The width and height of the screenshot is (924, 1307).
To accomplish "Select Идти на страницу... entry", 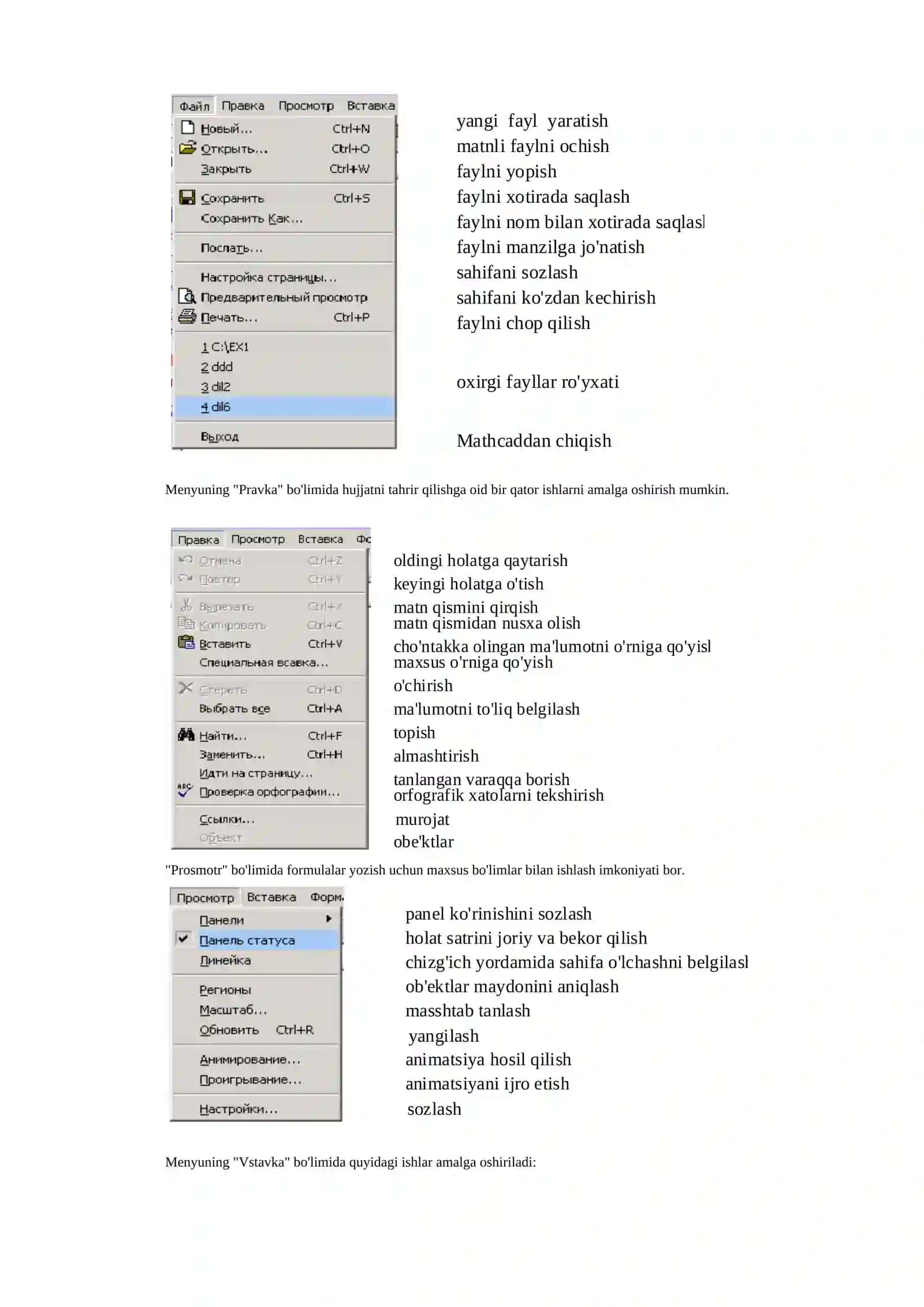I will point(270,773).
